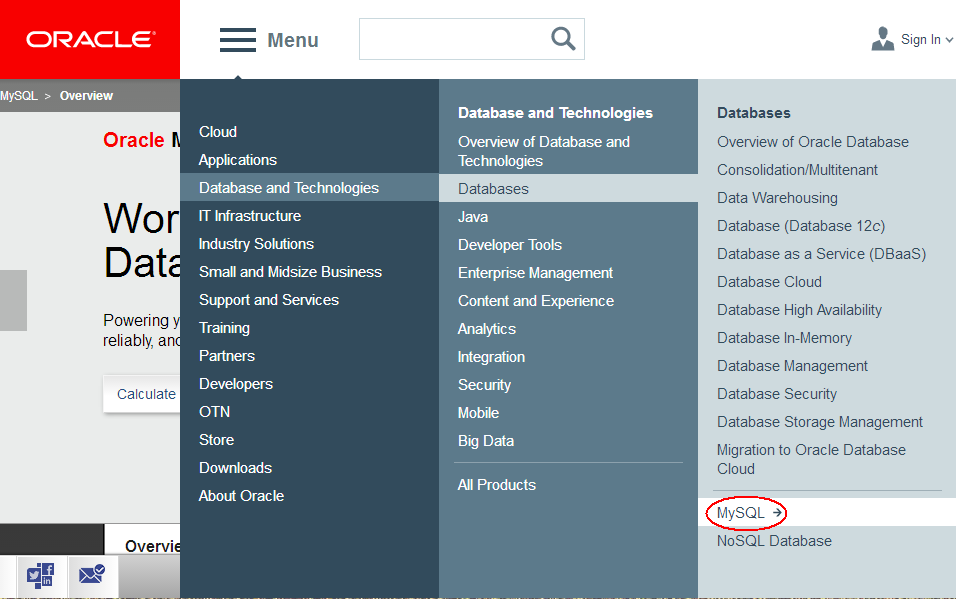Open Database and Technologies menu entry
The image size is (956, 599).
pos(309,187)
